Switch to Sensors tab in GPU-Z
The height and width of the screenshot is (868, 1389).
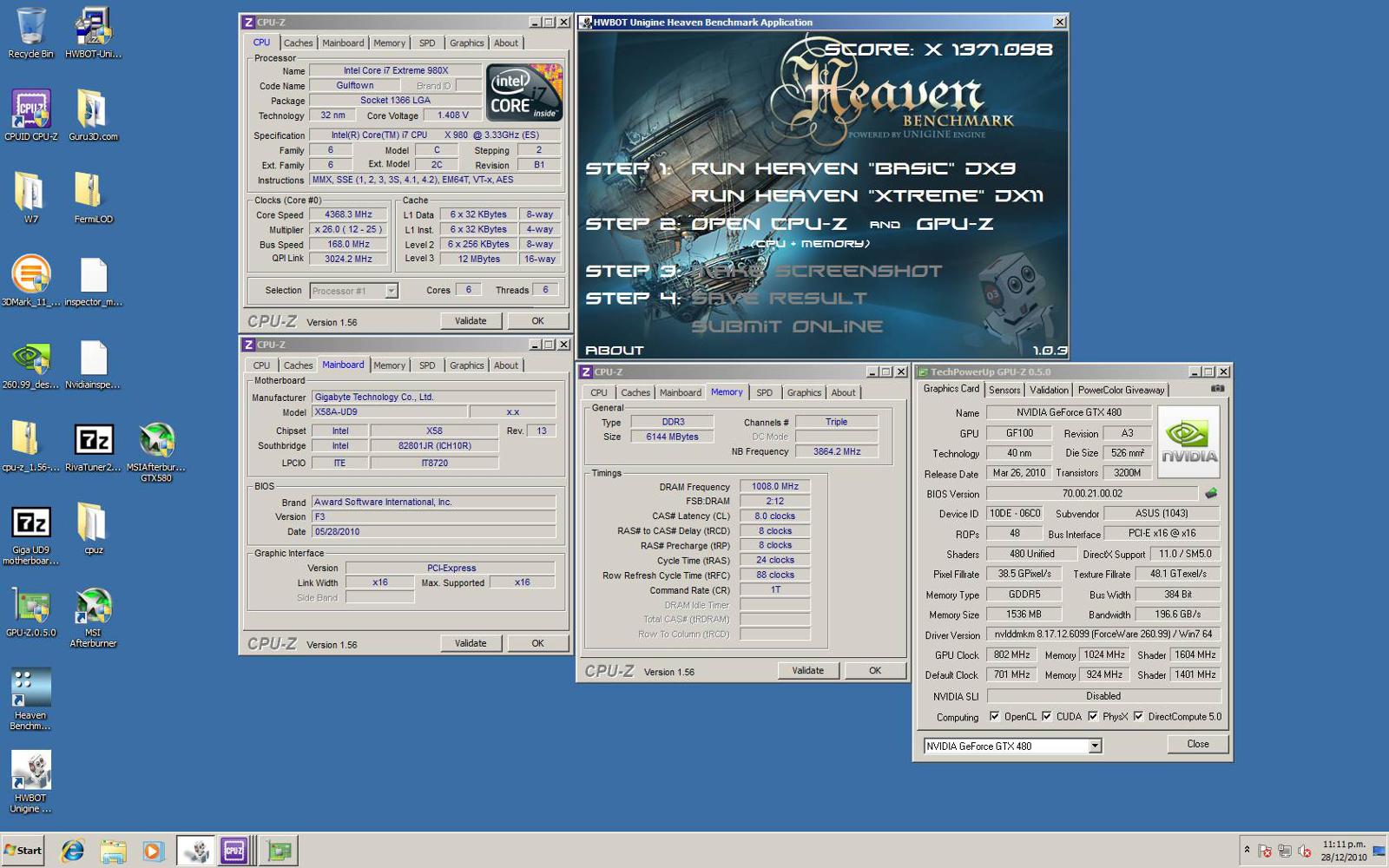1004,390
